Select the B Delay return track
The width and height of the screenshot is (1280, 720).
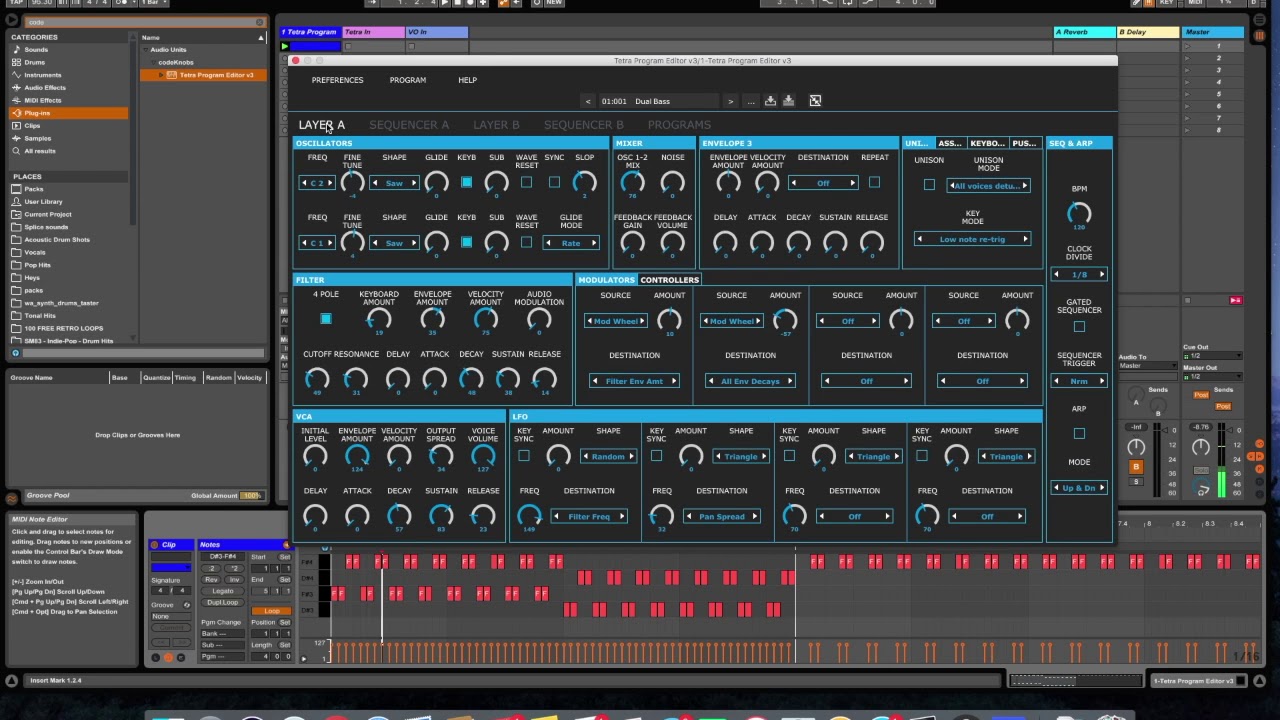[x=1148, y=32]
